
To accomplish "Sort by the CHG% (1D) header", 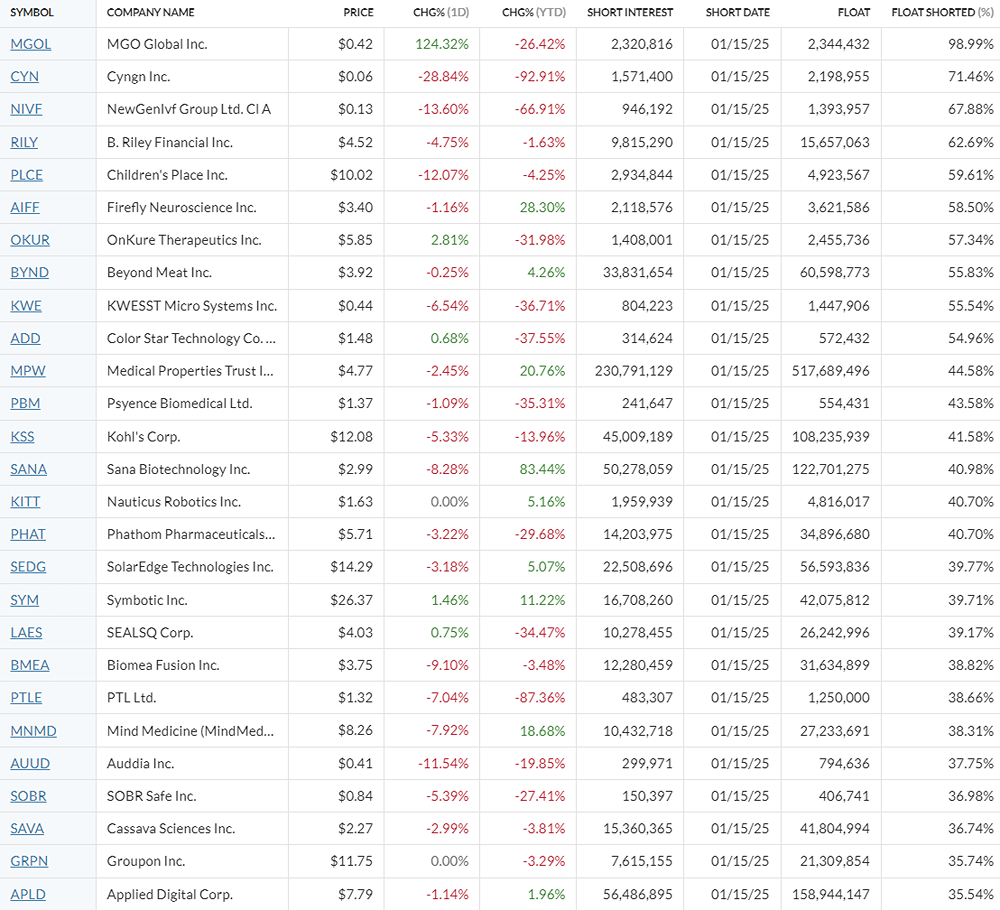I will (441, 12).
